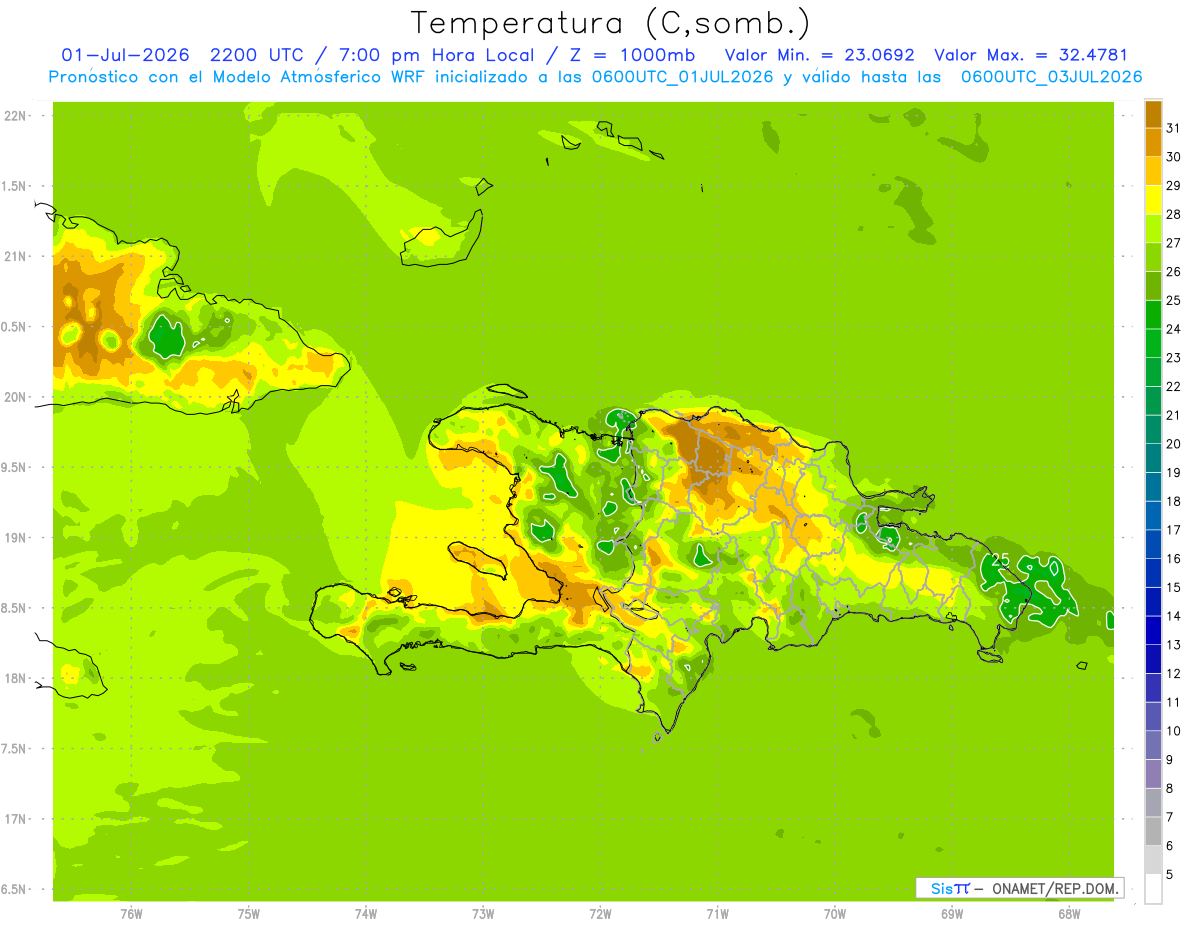
Task: Click the "75W" longitude label
Action: tap(249, 913)
